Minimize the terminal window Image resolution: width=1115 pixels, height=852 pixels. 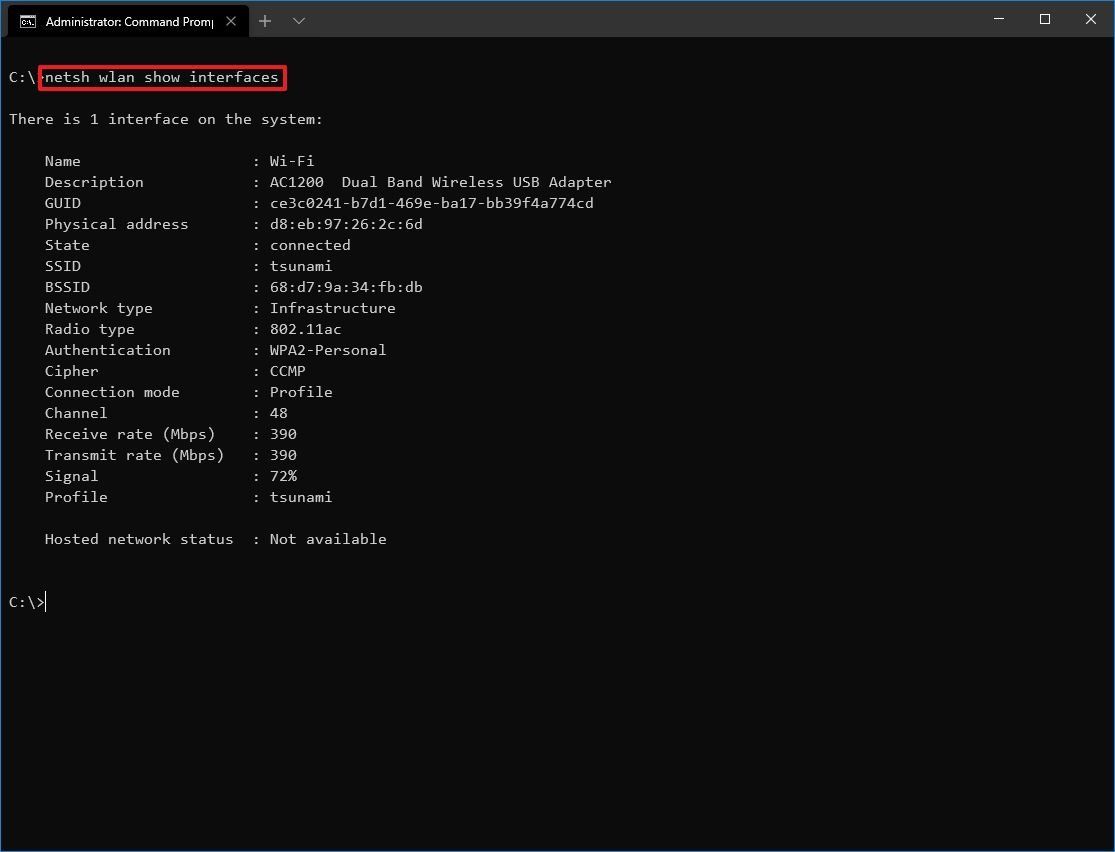tap(999, 19)
